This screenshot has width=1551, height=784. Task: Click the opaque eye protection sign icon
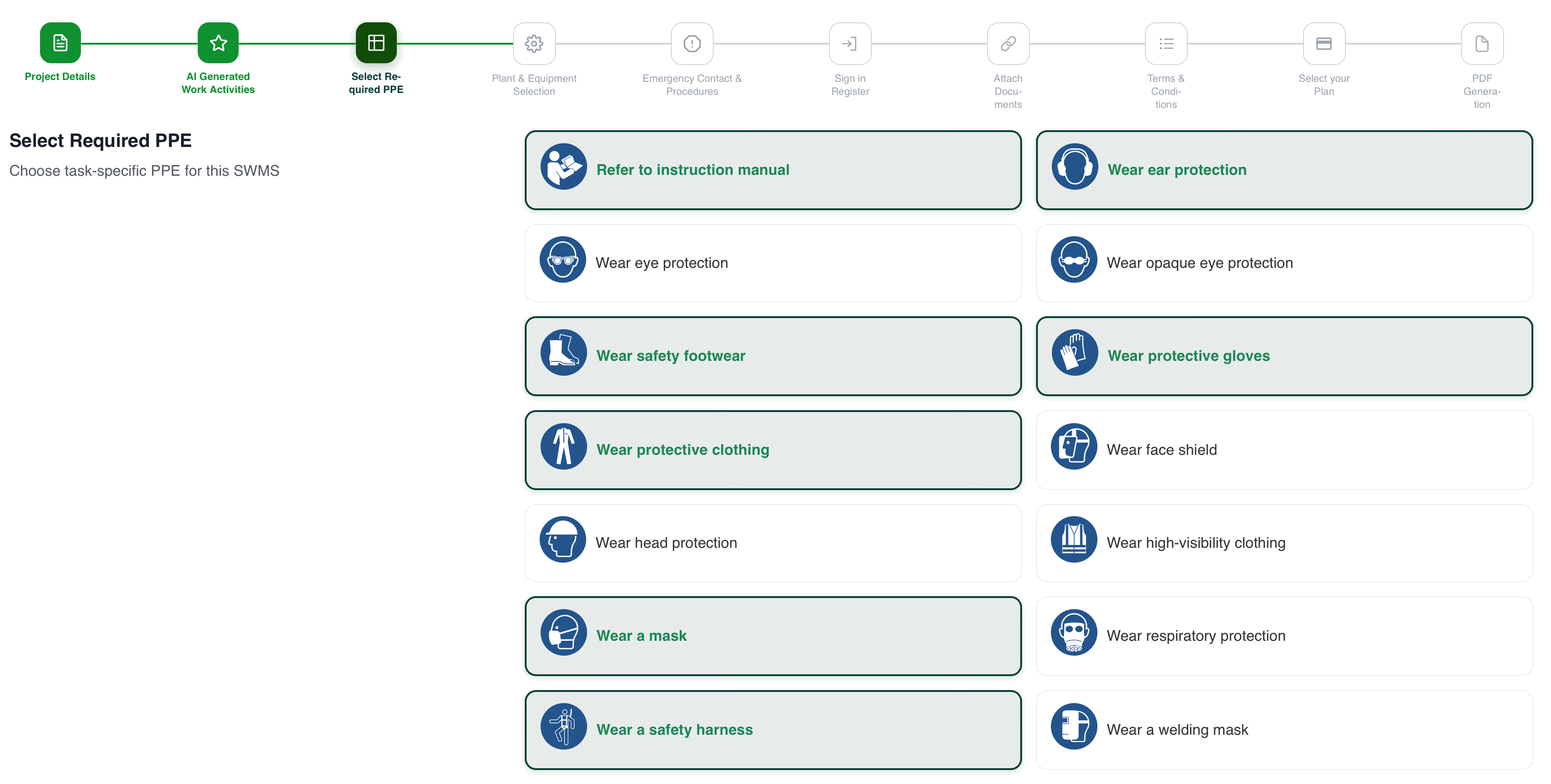click(x=1074, y=260)
